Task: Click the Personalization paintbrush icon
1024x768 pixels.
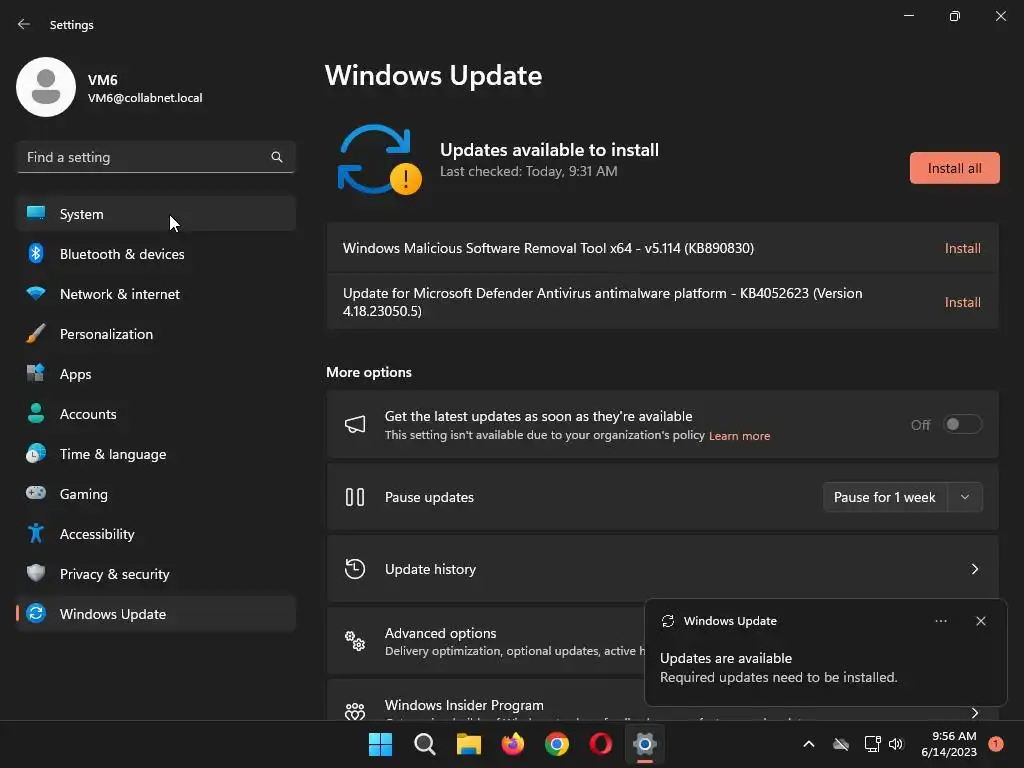Action: point(36,334)
